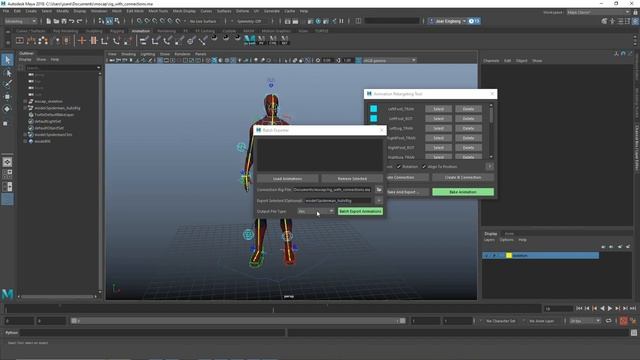Activate the Rotate tool in the toolbox
This screenshot has height=360, width=640.
[7, 109]
